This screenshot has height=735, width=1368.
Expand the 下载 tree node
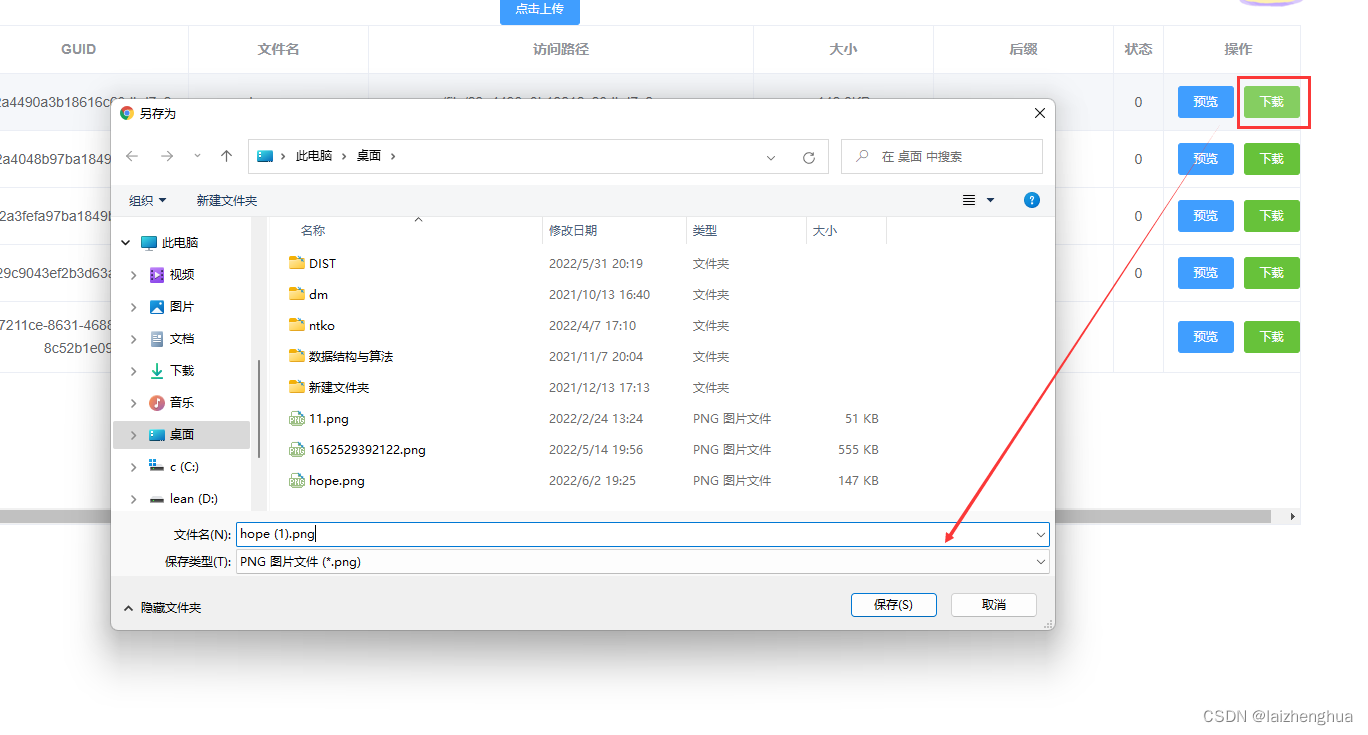[133, 371]
